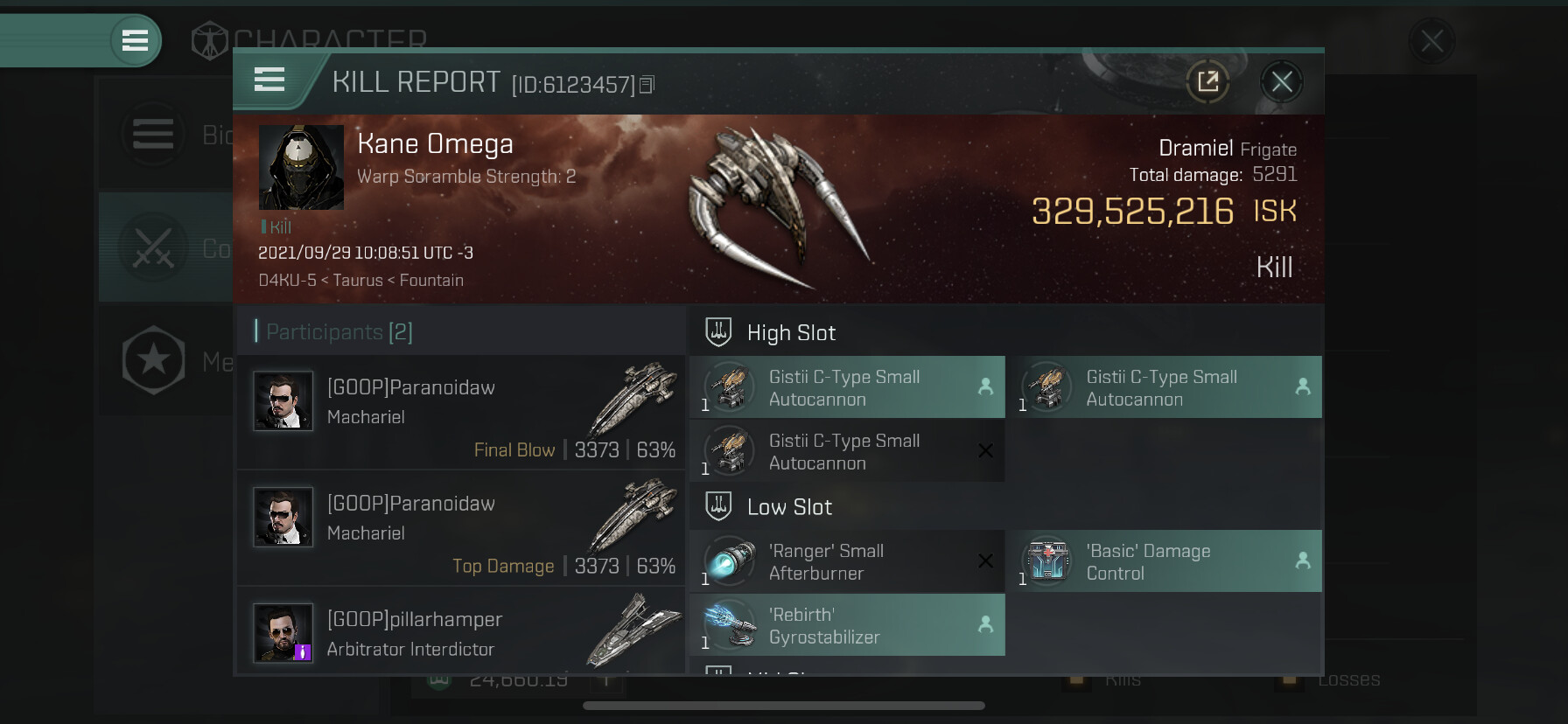View Kane Omega's character portrait
The height and width of the screenshot is (724, 1568).
(301, 167)
